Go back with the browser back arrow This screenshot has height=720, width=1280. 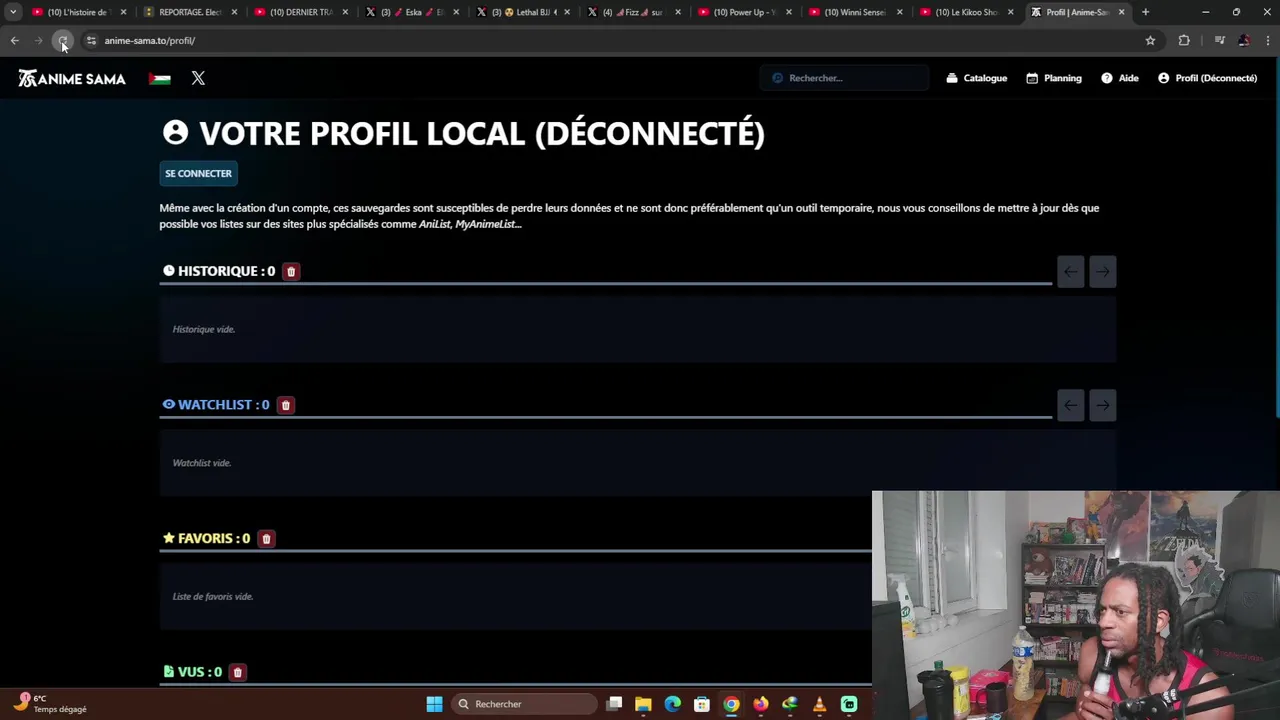14,41
